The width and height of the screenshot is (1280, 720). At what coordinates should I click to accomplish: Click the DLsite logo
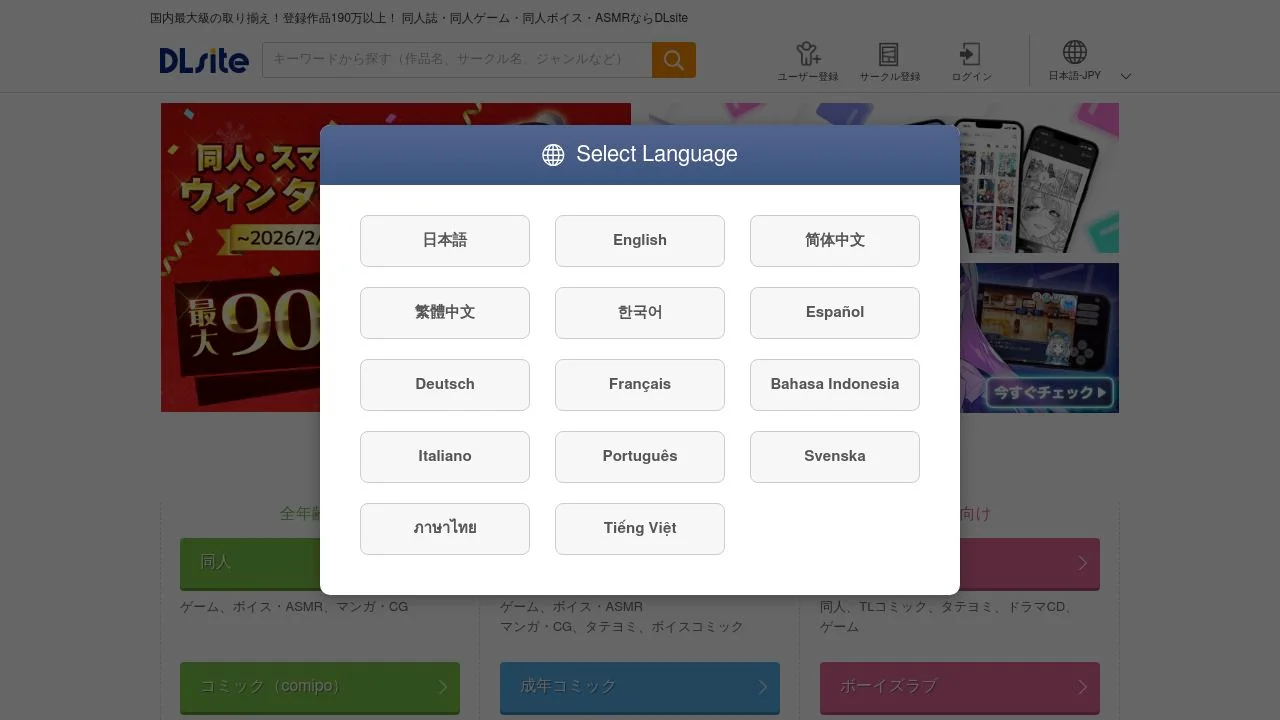(x=203, y=60)
